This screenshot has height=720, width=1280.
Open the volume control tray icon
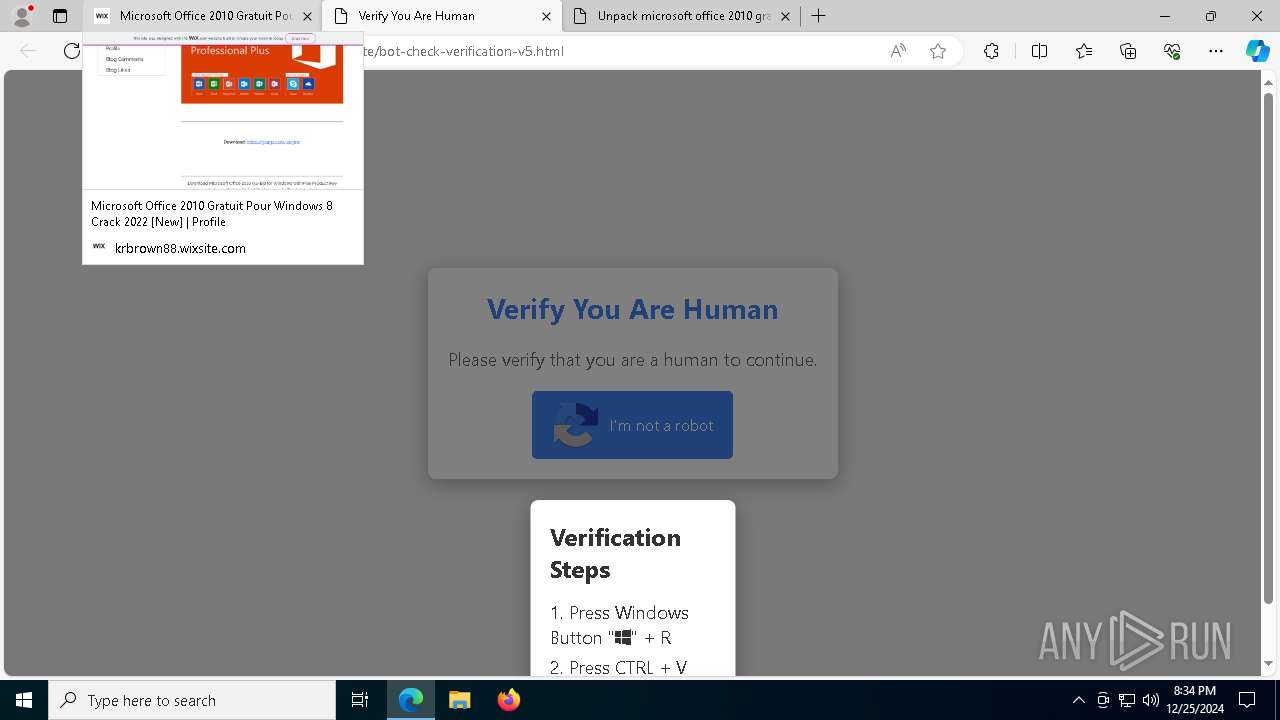coord(1150,700)
